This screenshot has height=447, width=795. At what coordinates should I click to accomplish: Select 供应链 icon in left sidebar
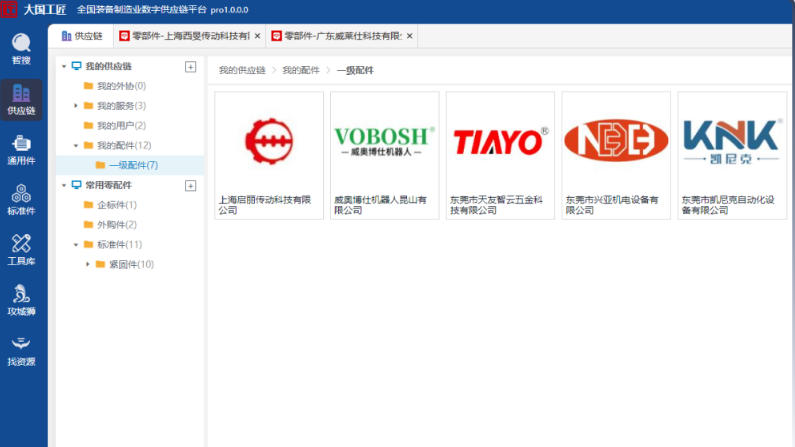[21, 98]
